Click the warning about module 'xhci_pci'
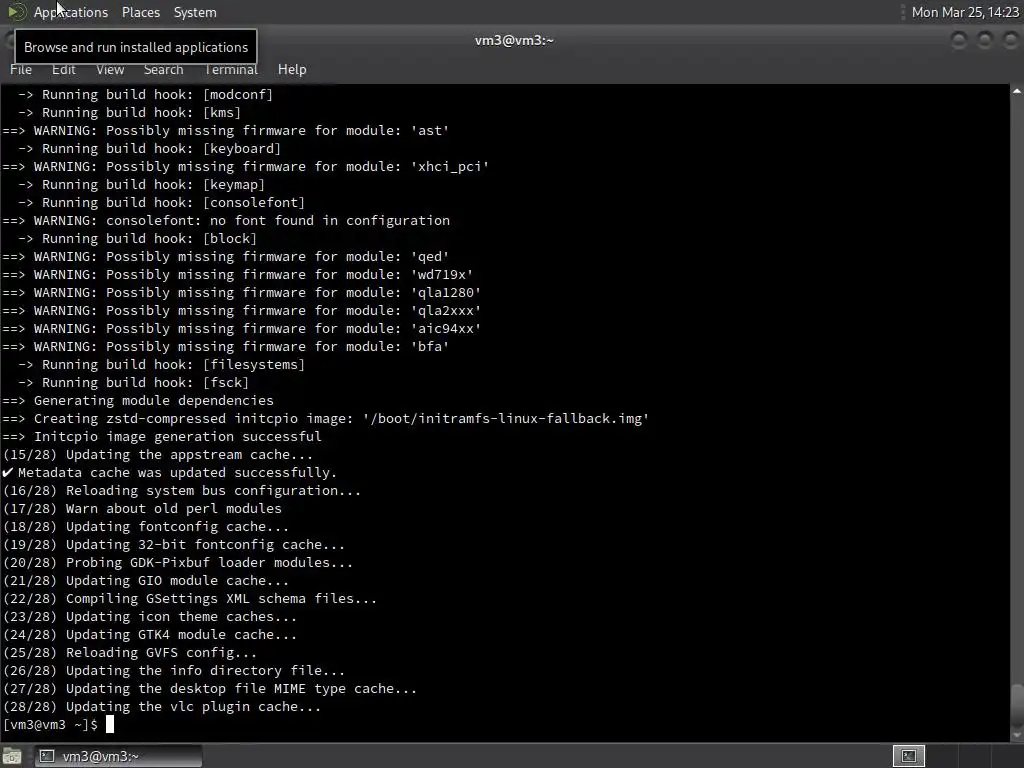 tap(246, 167)
